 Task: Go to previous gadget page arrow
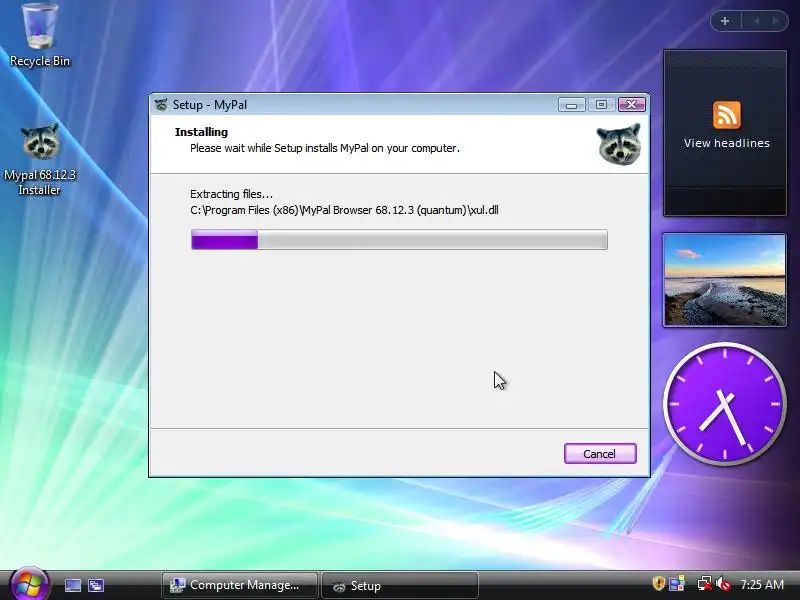click(x=757, y=21)
